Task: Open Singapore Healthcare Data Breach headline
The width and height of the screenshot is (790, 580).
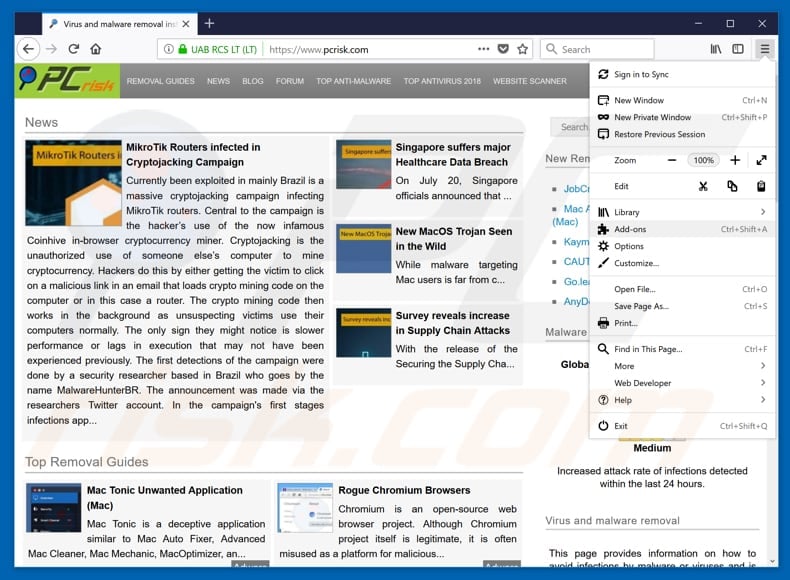Action: click(453, 155)
